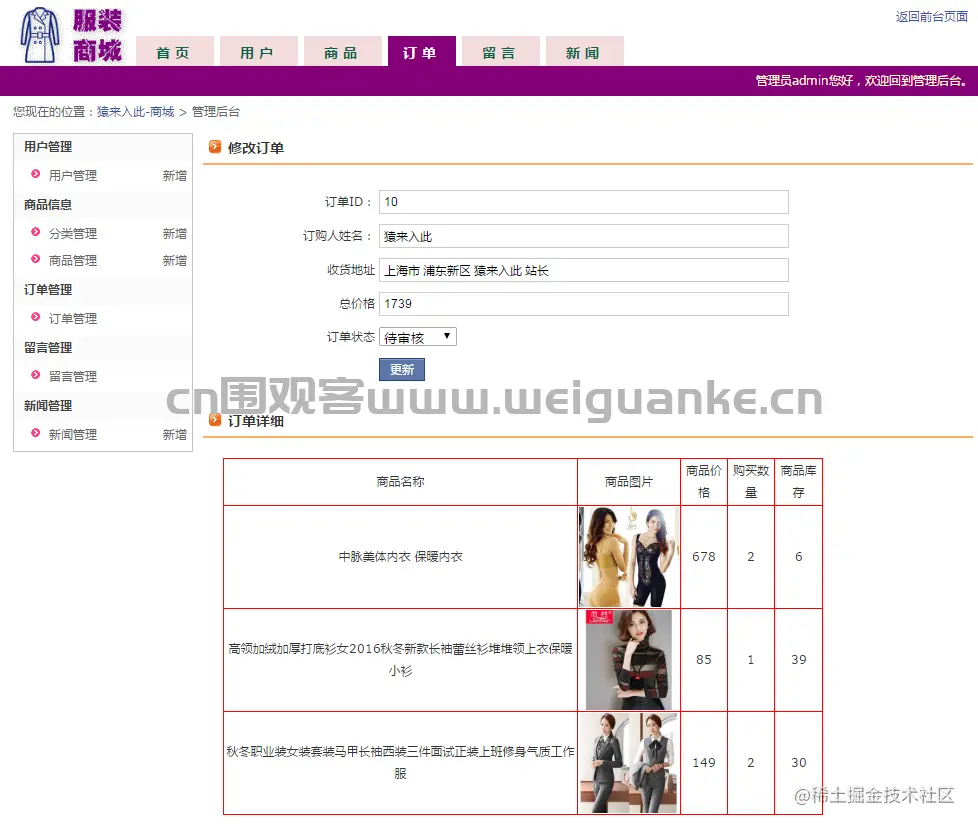Click the 订单ID input field
Image resolution: width=978 pixels, height=829 pixels.
pos(584,201)
